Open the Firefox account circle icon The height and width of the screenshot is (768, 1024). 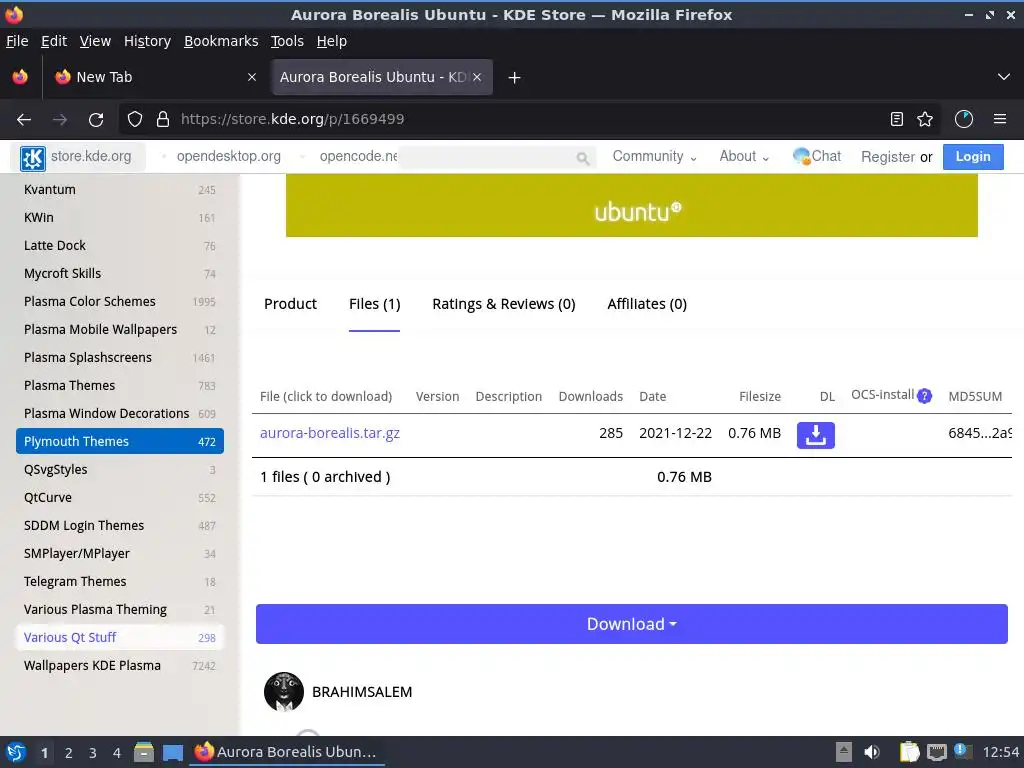coord(964,120)
